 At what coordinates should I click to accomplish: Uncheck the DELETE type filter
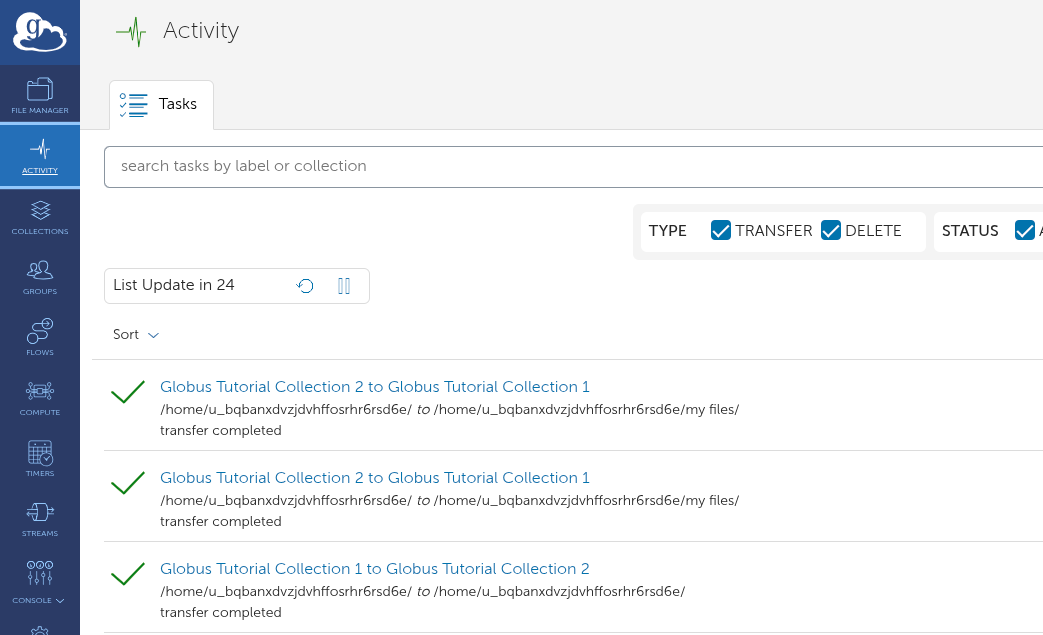[x=830, y=231]
